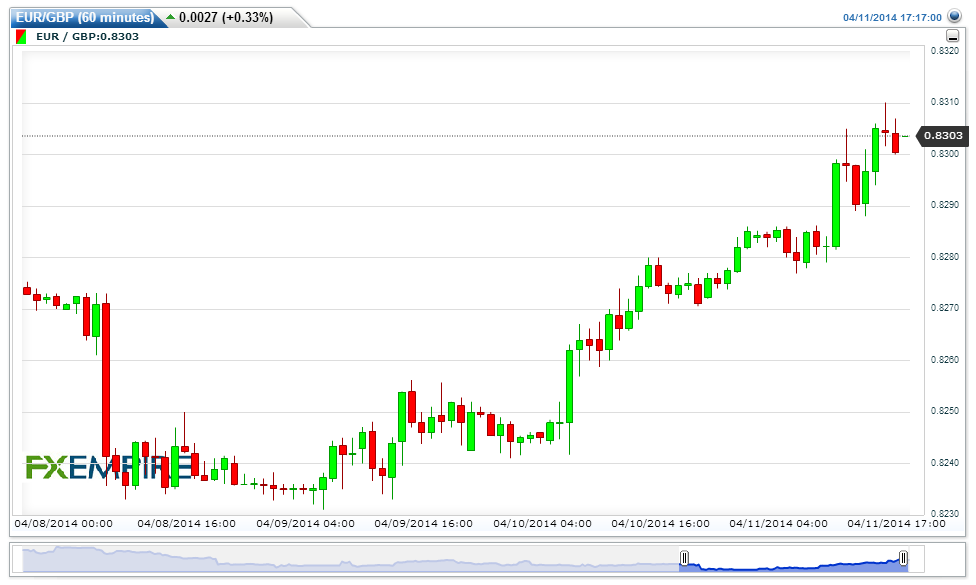
Task: Click the 0.8260 price axis label
Action: click(944, 360)
